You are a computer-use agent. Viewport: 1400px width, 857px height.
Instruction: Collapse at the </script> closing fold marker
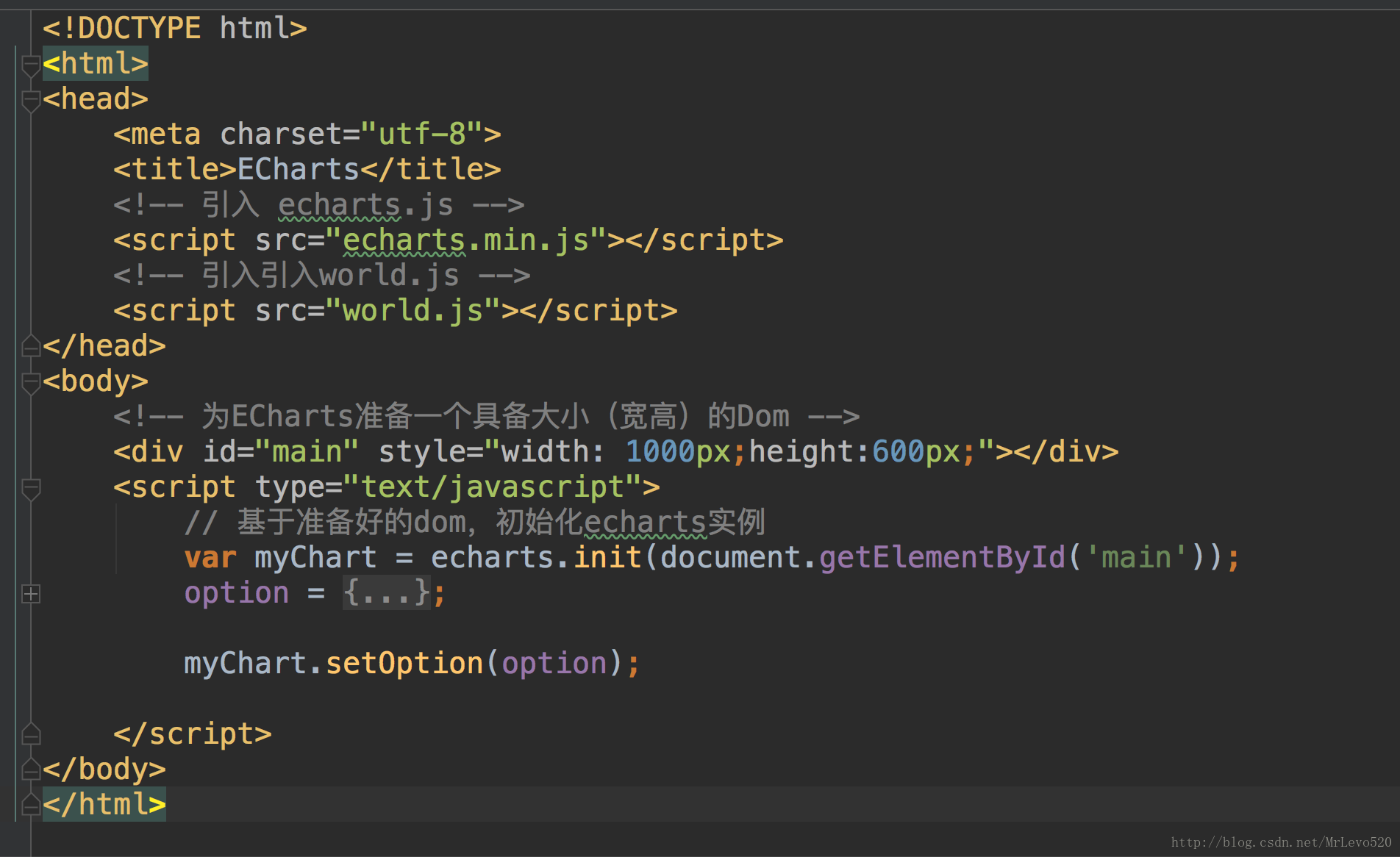pos(30,734)
